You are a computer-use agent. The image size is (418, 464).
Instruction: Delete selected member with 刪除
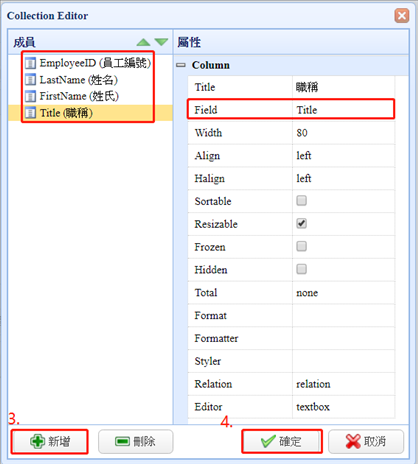[x=136, y=442]
